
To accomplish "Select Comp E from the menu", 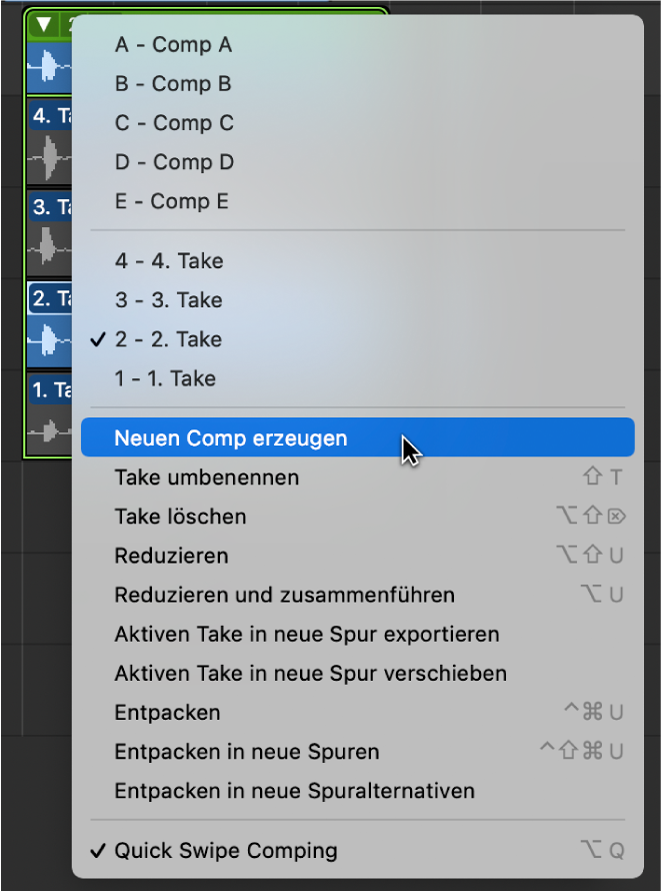I will pos(173,200).
